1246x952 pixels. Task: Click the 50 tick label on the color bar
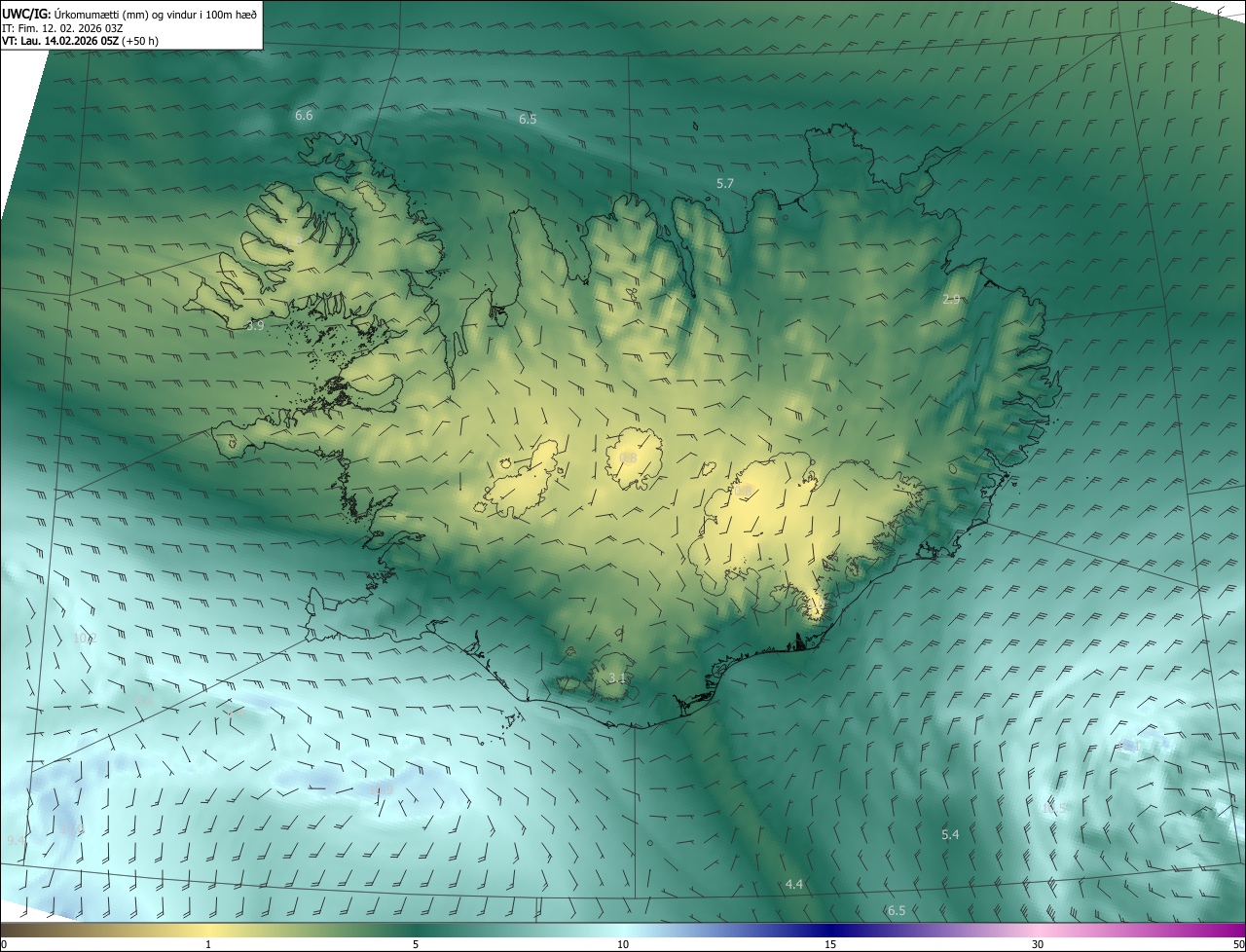(x=1237, y=944)
